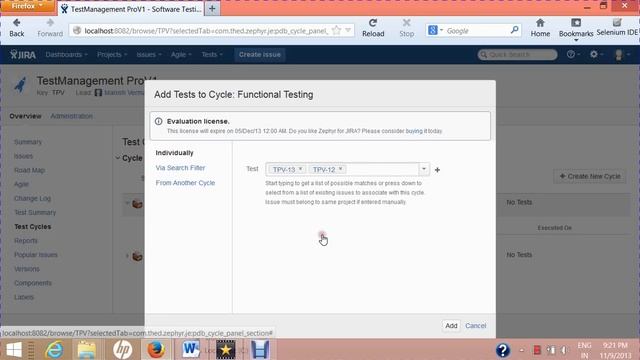Open the user profile avatar menu
The height and width of the screenshot is (360, 640).
click(x=621, y=55)
